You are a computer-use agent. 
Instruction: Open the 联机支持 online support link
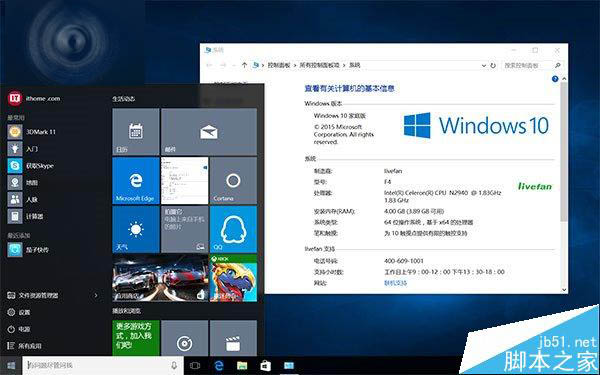click(x=396, y=283)
